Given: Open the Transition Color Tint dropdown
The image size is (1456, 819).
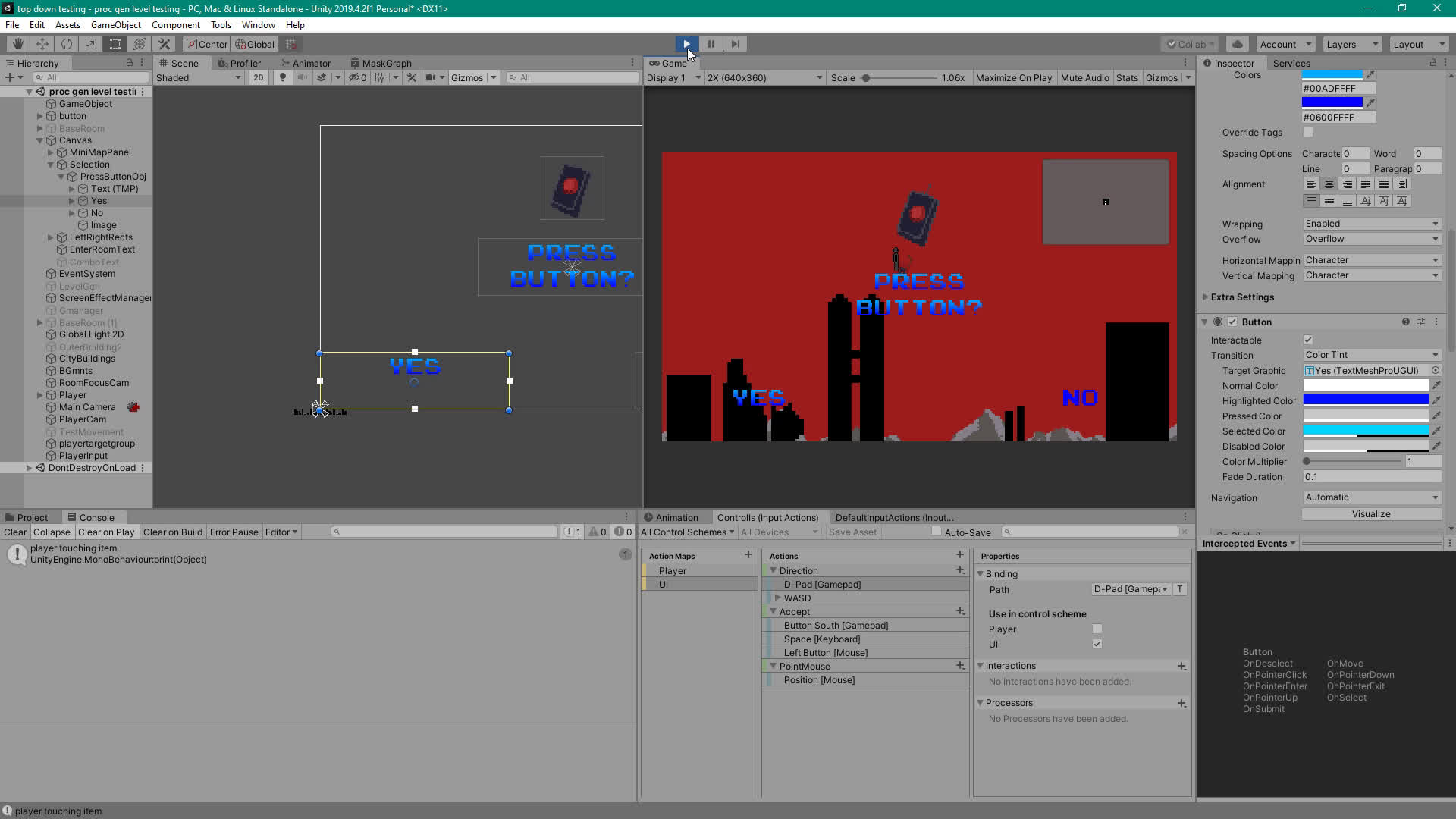Looking at the screenshot, I should (x=1371, y=355).
